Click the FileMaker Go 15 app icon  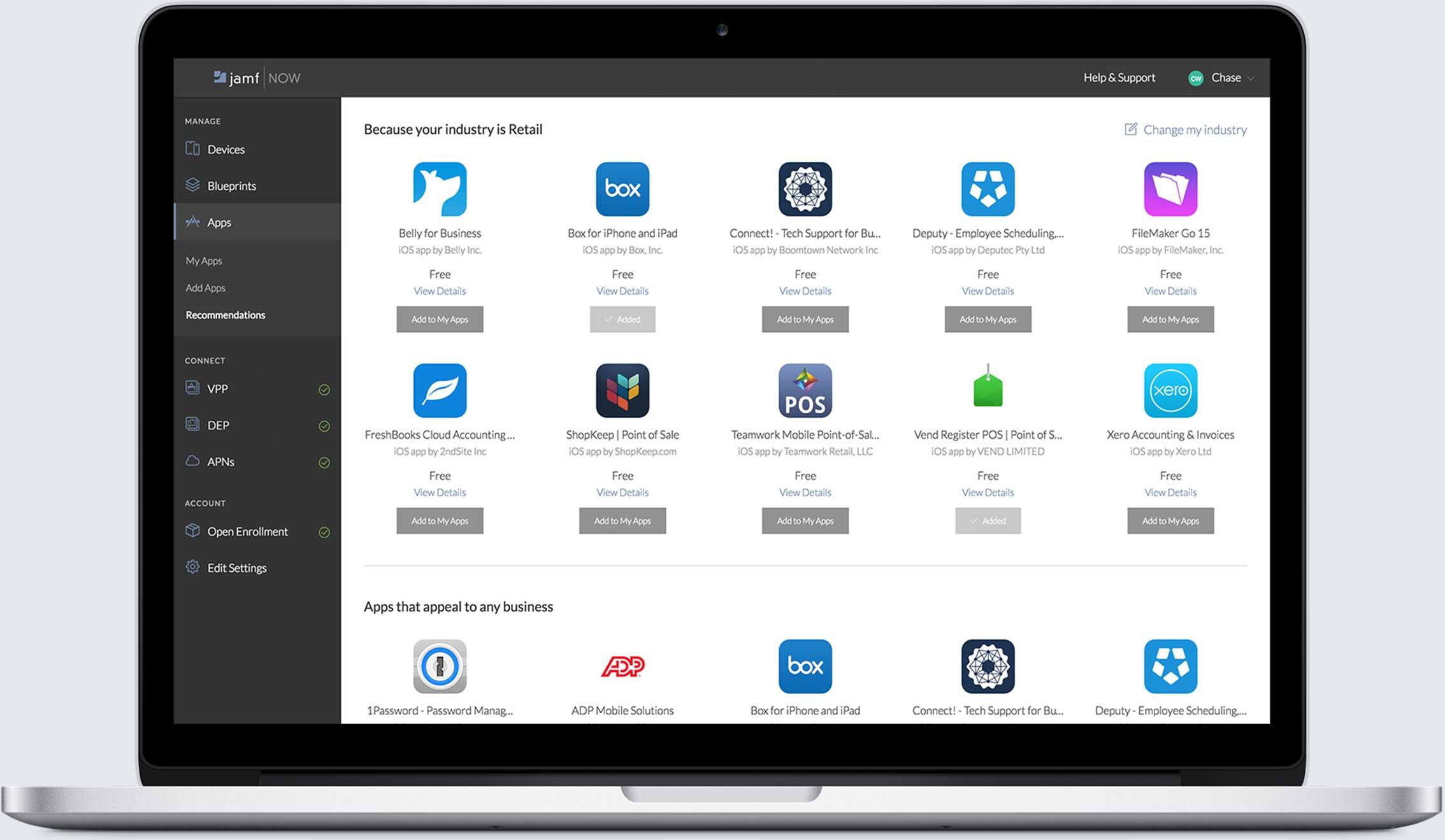click(1170, 189)
